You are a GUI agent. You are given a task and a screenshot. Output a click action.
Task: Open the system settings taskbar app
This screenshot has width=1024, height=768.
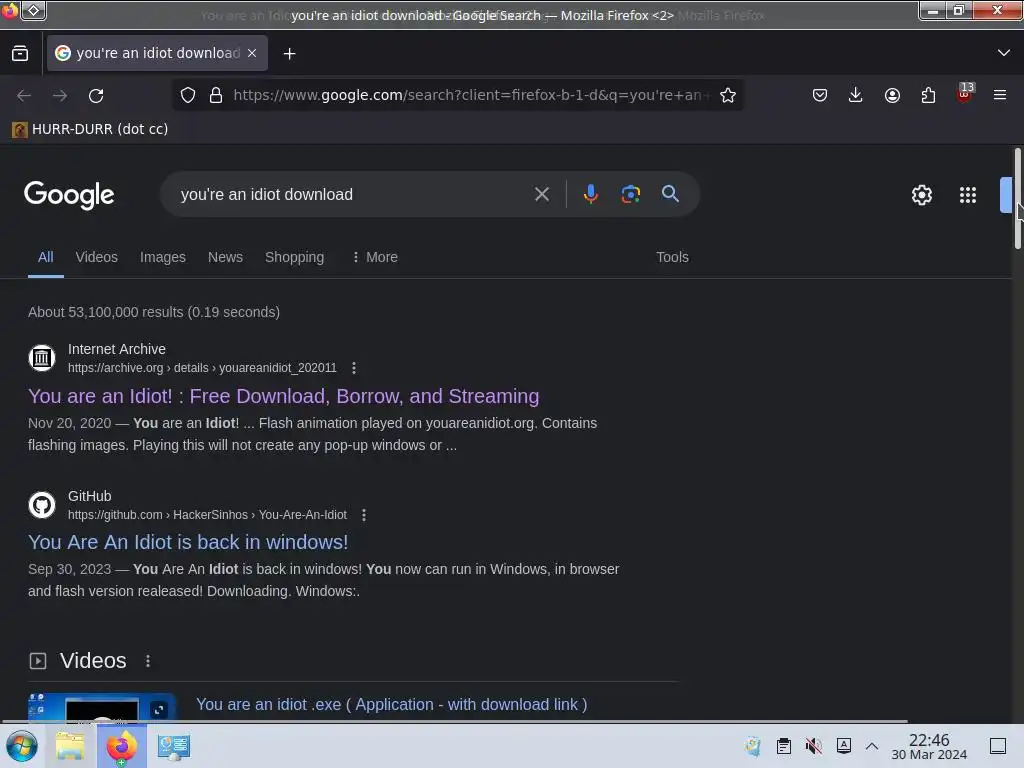(x=173, y=746)
